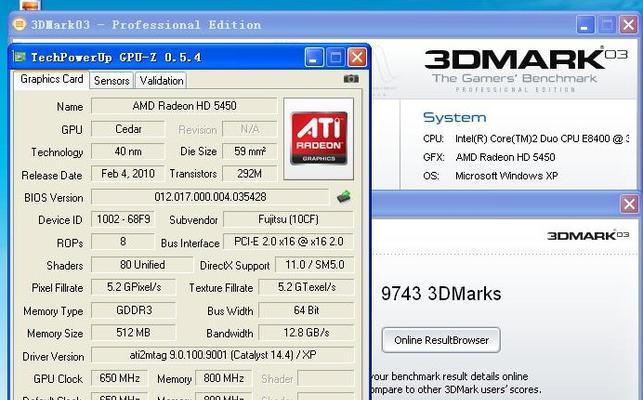The height and width of the screenshot is (400, 643).
Task: Open the Online ResultBrowser button
Action: (441, 340)
